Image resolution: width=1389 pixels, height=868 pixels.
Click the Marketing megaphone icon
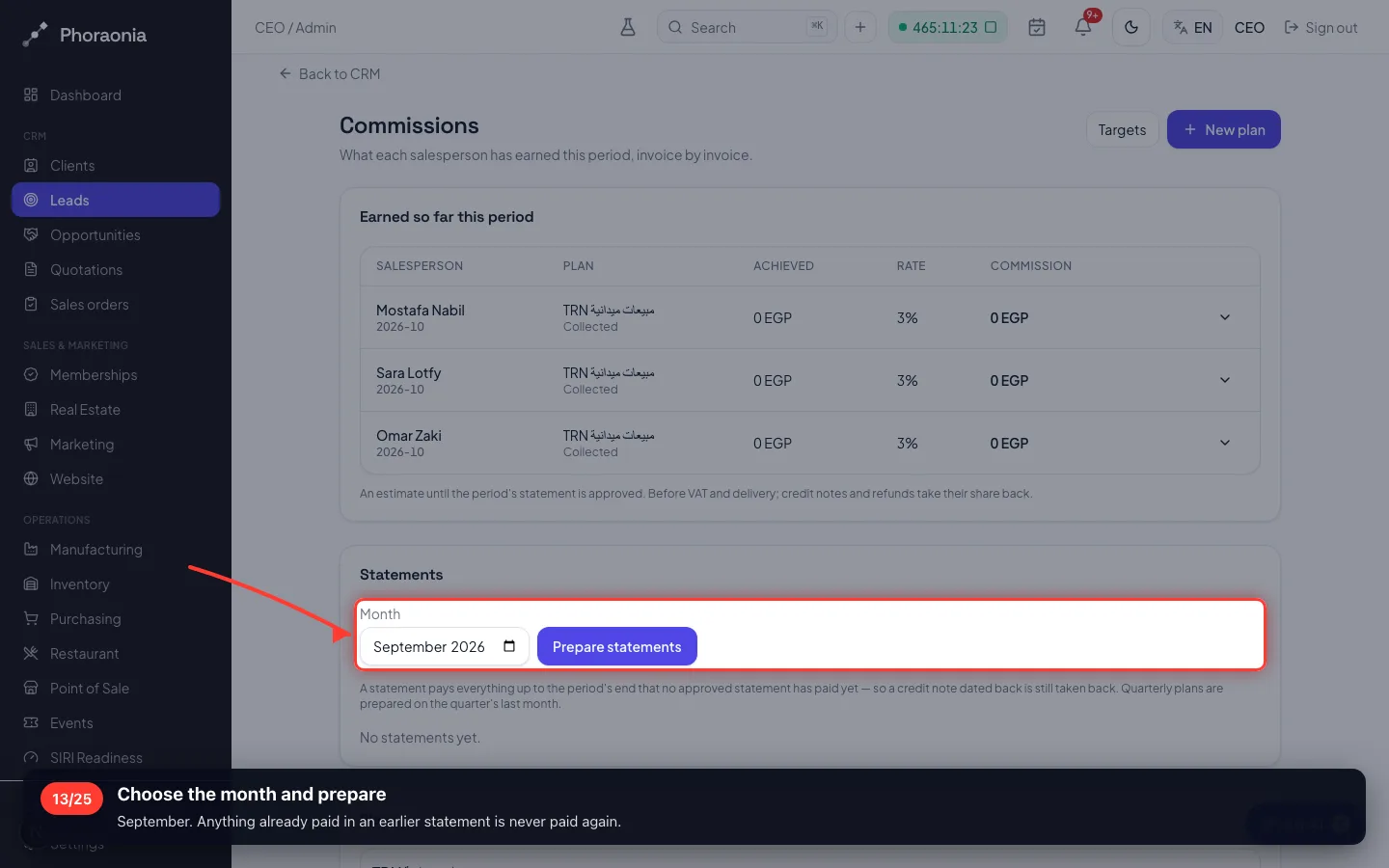[31, 444]
